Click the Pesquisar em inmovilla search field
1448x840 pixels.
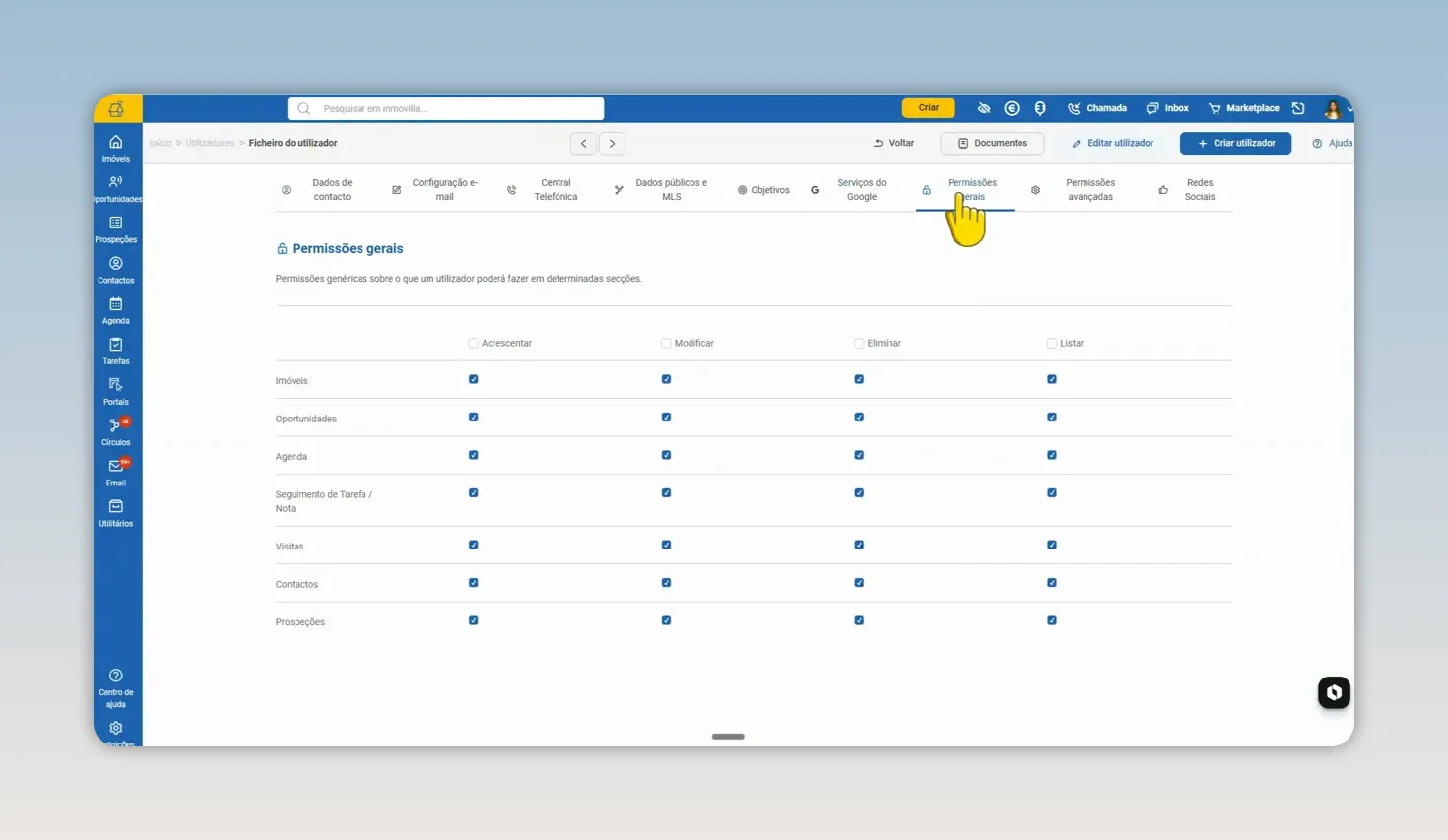tap(446, 108)
